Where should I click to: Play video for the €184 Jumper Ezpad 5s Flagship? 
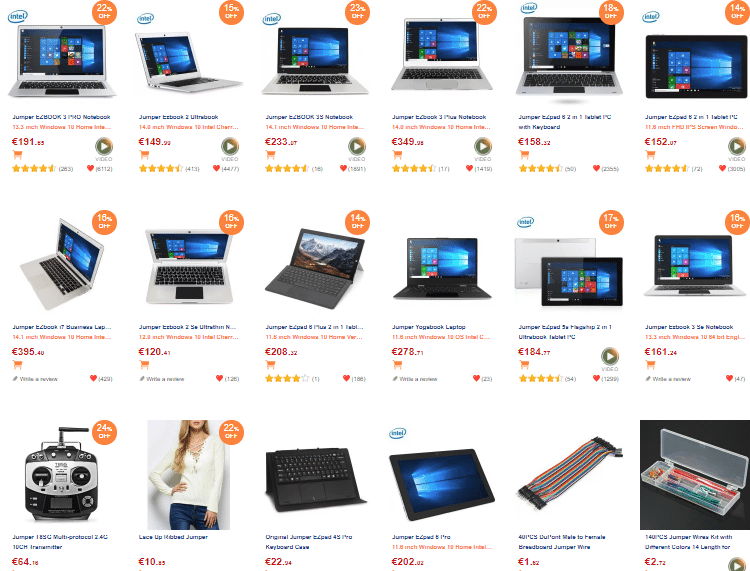click(610, 356)
